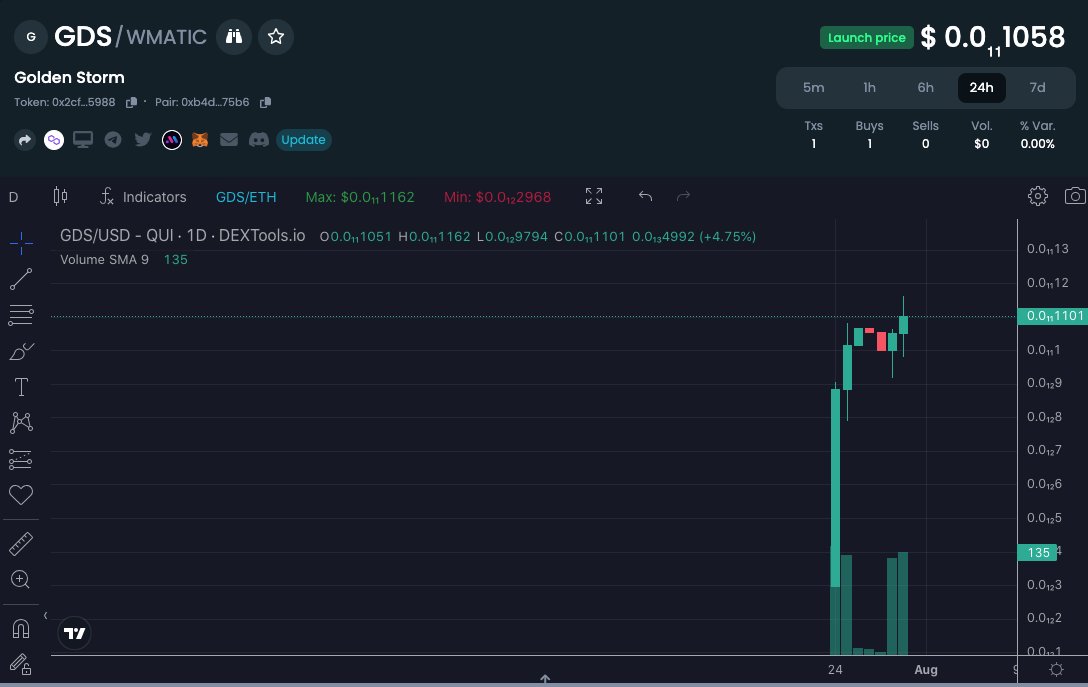Click the Golden Storm token name
Viewport: 1088px width, 687px height.
[69, 78]
